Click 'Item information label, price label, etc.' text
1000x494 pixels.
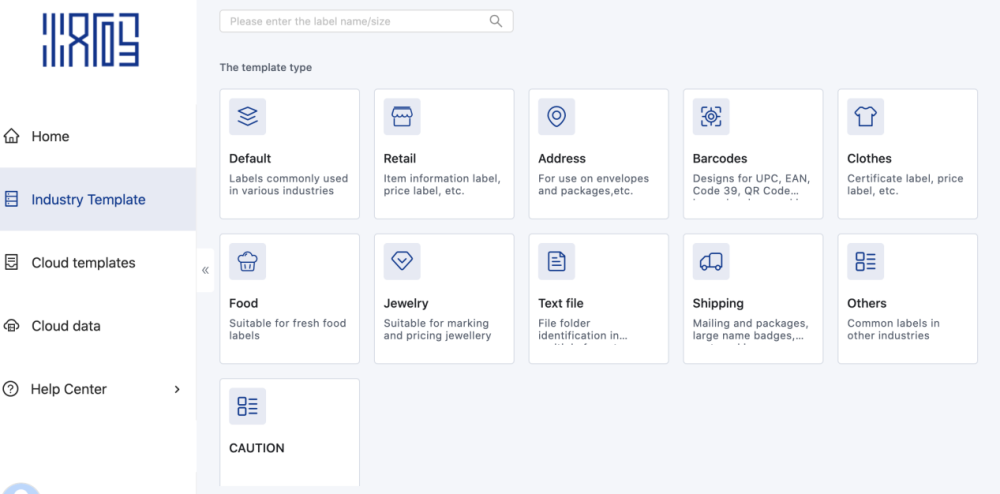pos(442,184)
